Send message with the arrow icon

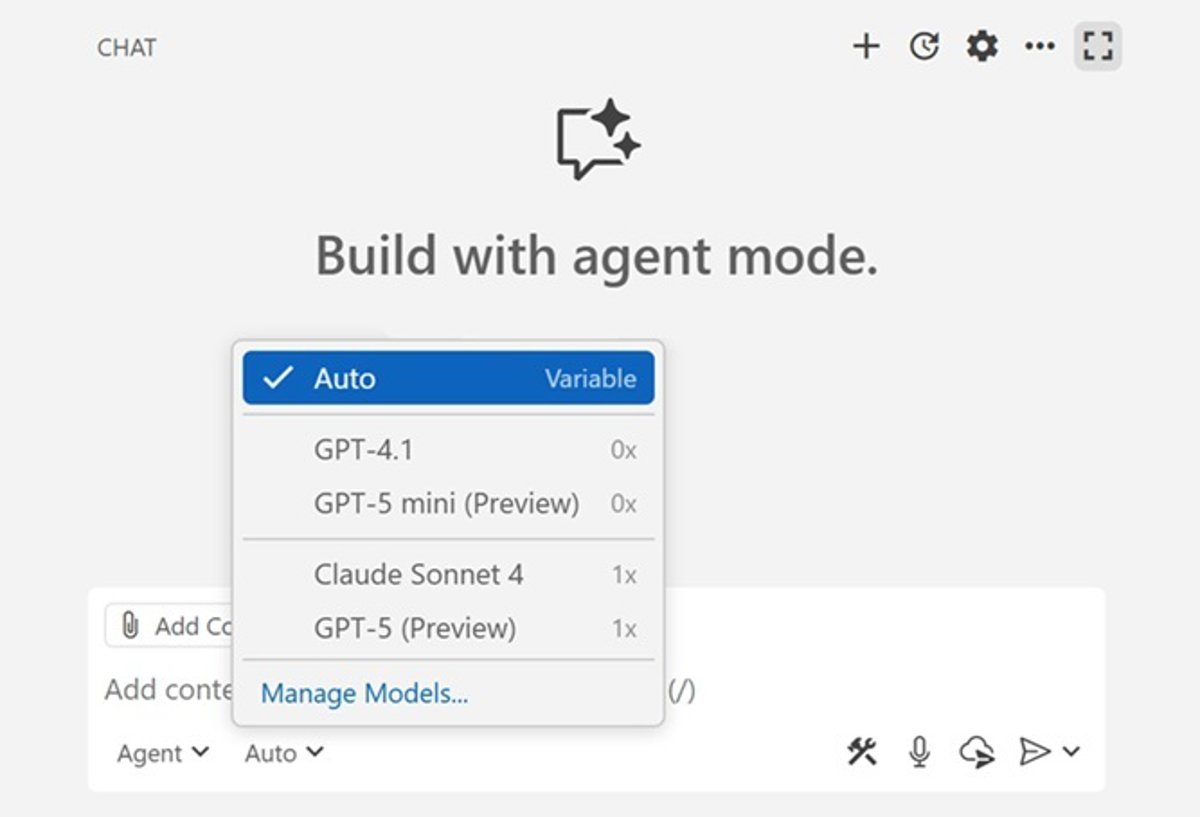tap(1034, 752)
